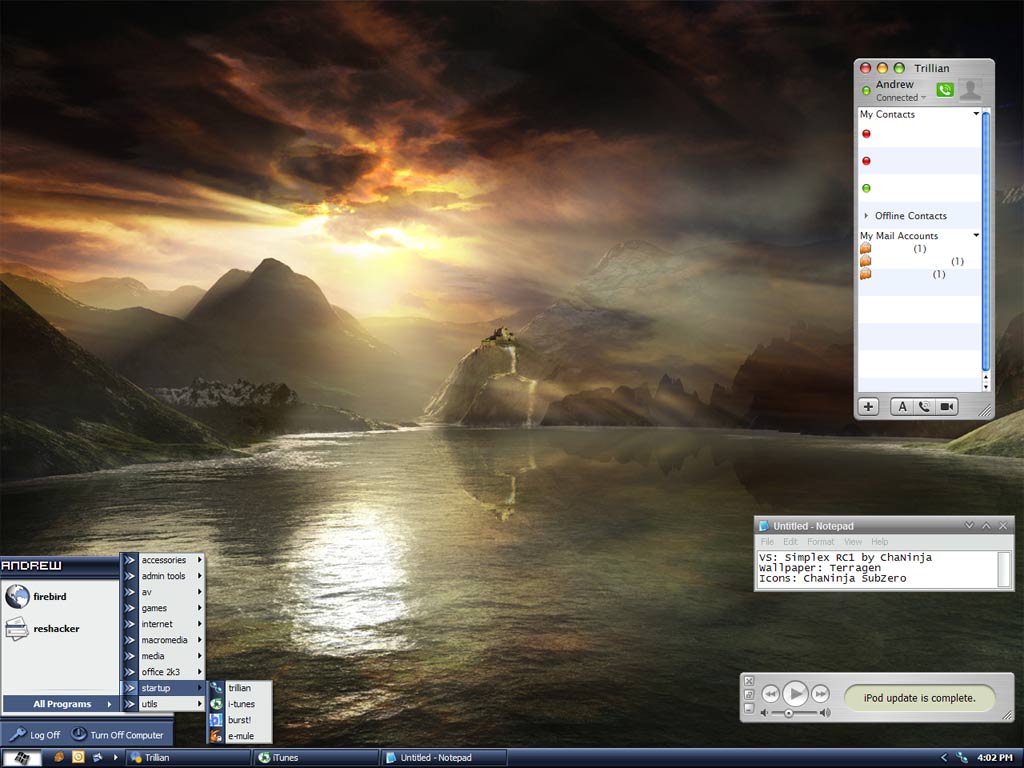Expand the Offline Contacts group
The height and width of the screenshot is (768, 1024).
point(866,216)
